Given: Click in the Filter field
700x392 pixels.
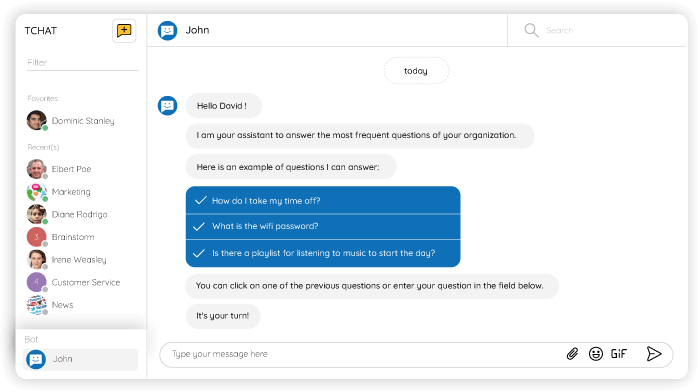Looking at the screenshot, I should 82,63.
